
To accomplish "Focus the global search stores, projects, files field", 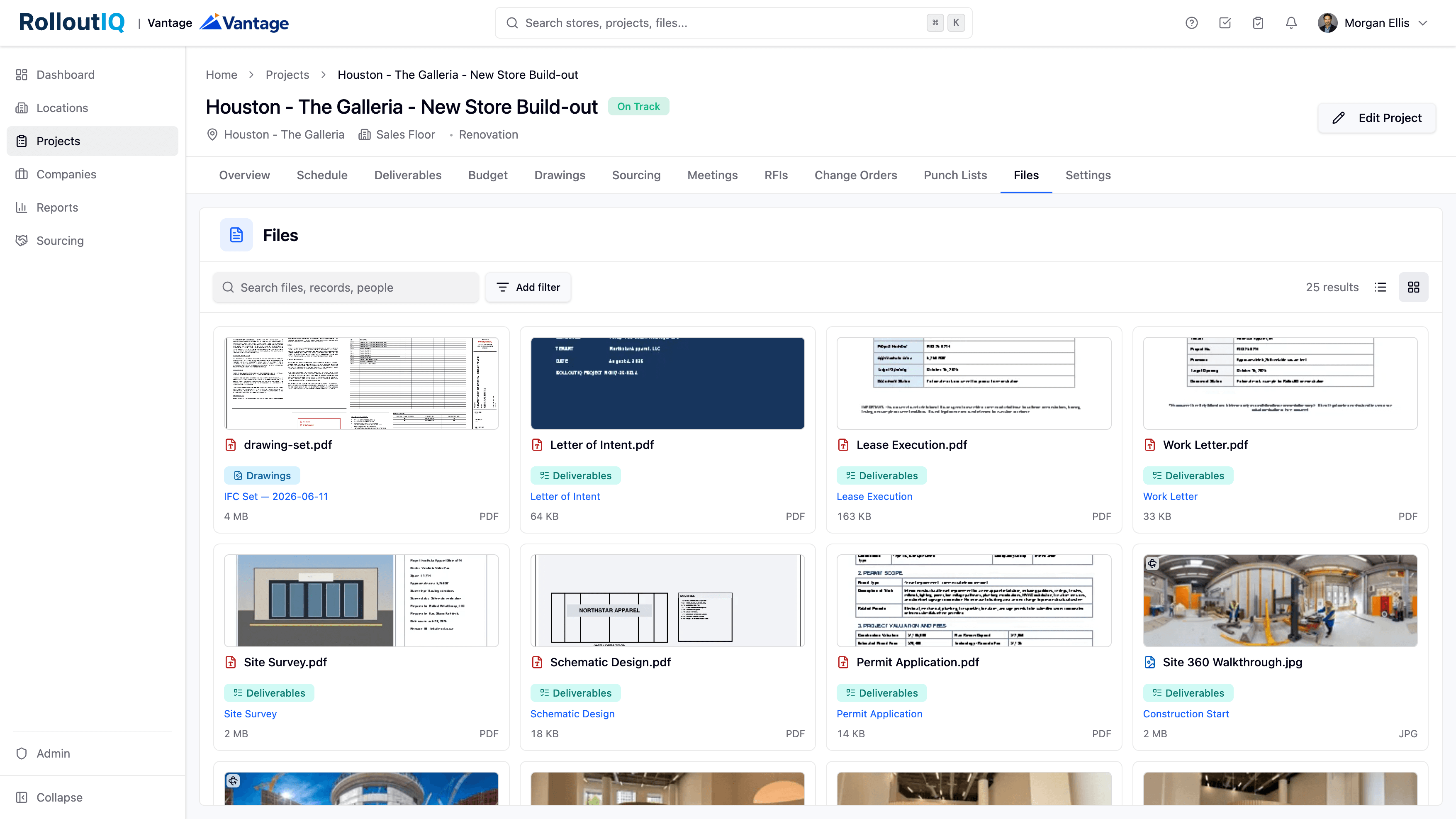I will pyautogui.click(x=734, y=23).
